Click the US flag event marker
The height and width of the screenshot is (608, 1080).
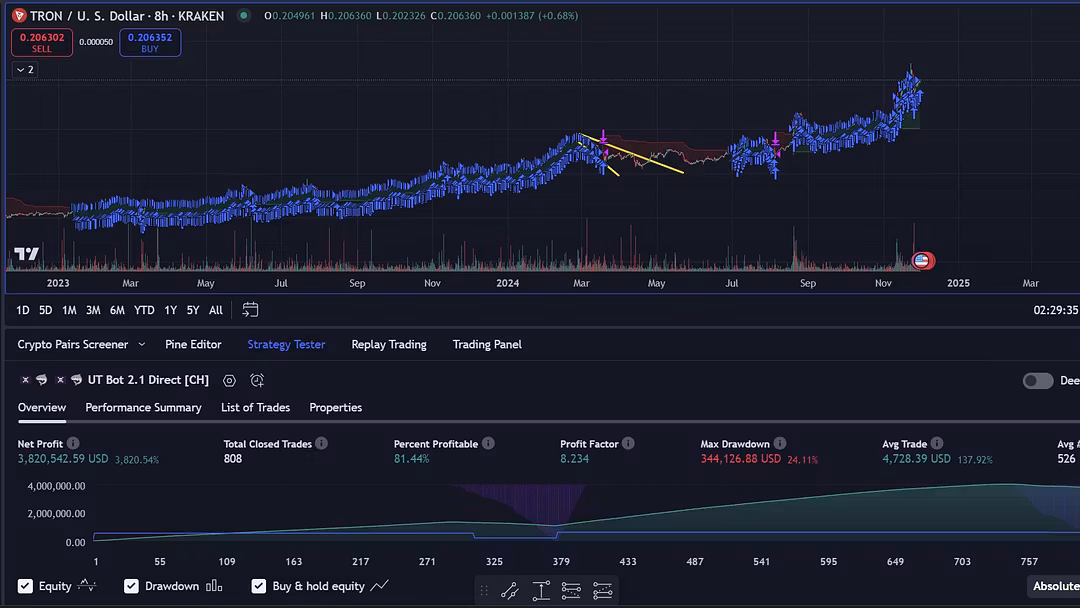[923, 260]
